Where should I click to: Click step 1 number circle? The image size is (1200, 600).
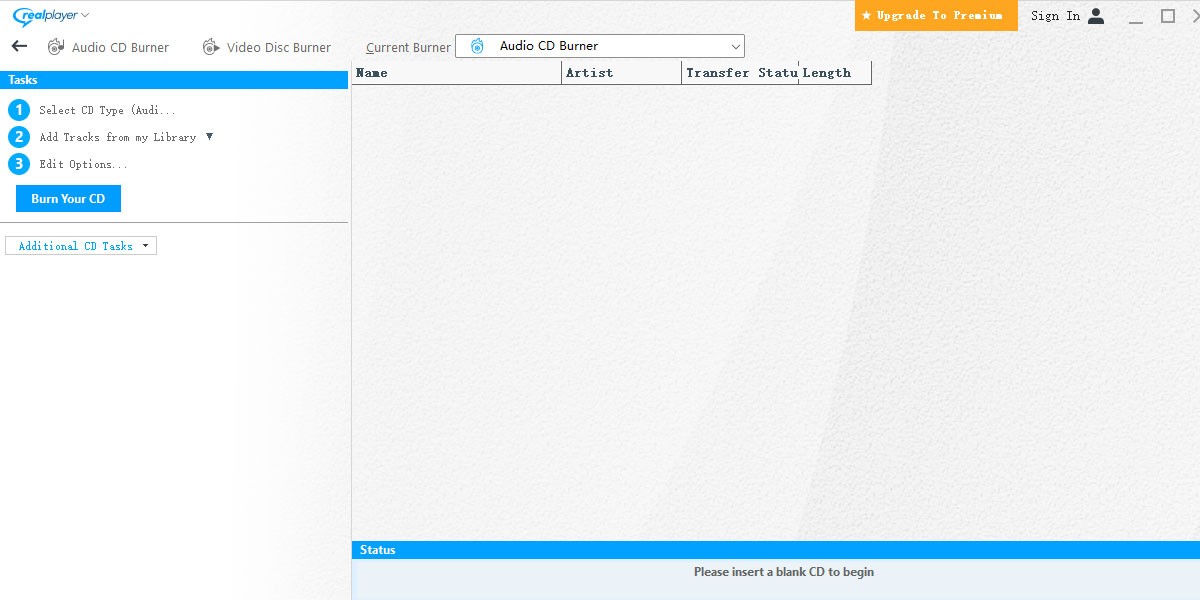point(19,110)
